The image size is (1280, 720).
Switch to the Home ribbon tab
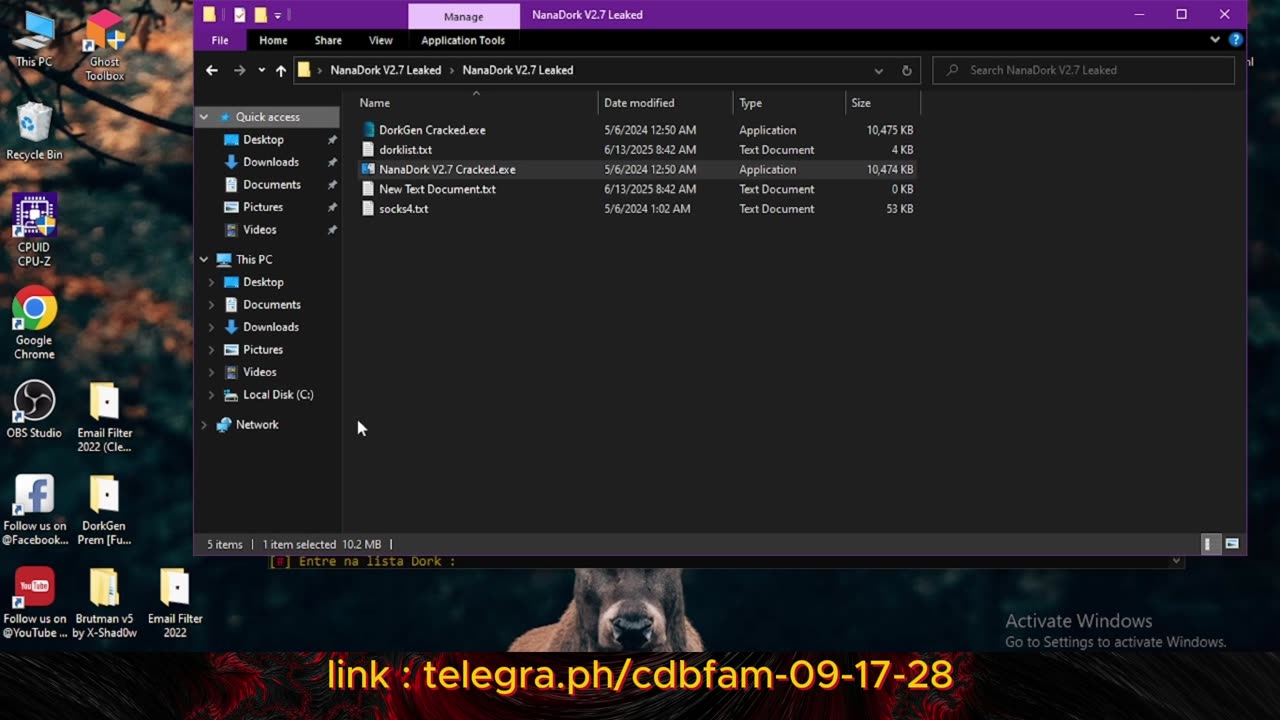[273, 40]
